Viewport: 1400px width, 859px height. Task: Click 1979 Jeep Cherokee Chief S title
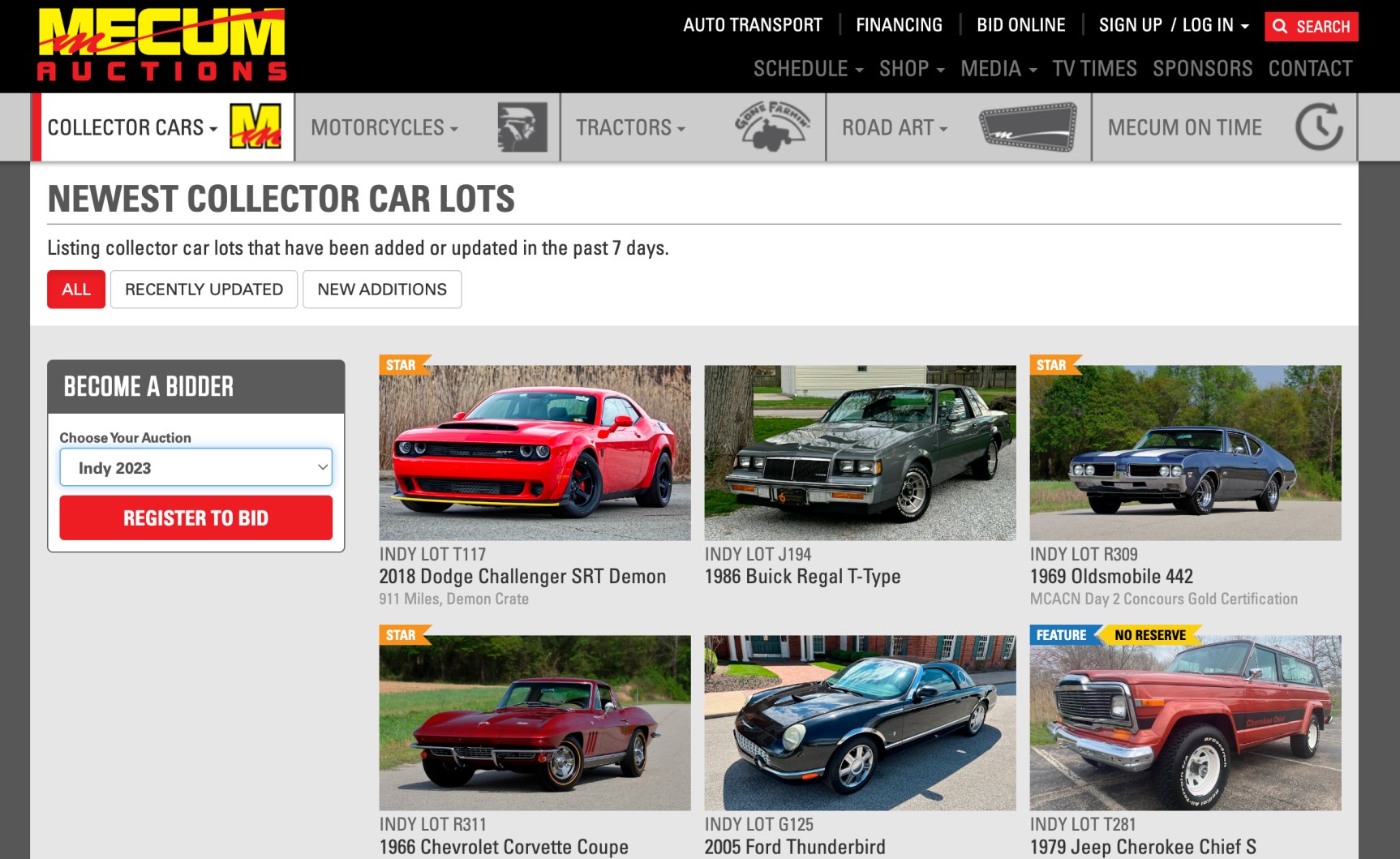point(1143,847)
